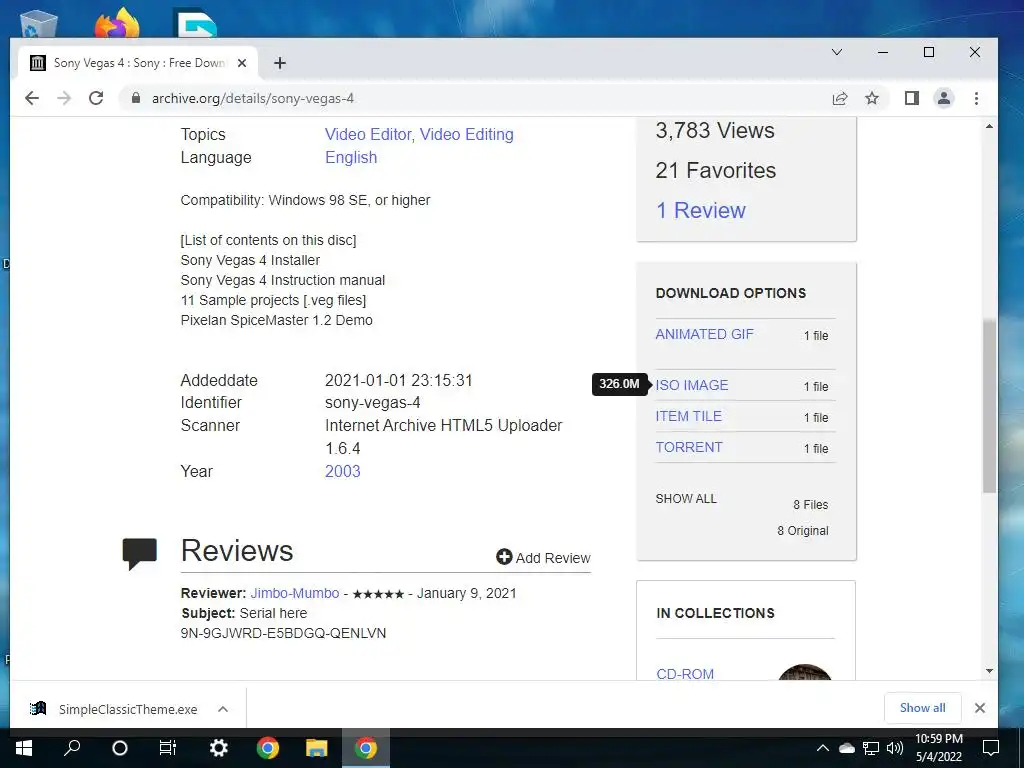Open reviewer Jimbo-Mumbo profile
Screen dimensions: 1024x768
[x=295, y=594]
